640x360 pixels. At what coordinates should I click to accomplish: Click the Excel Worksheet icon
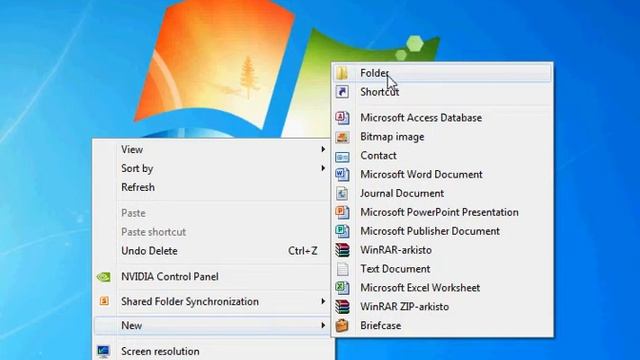(x=342, y=288)
